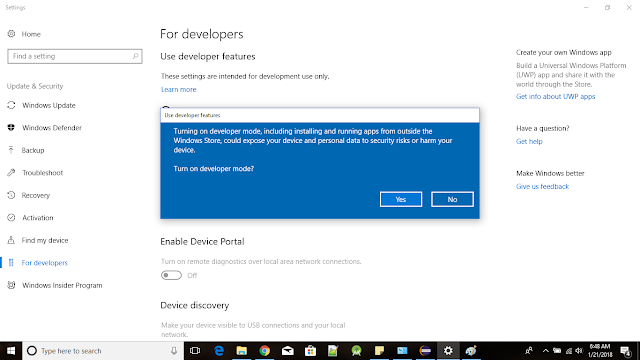Open the Mail app from taskbar
Image resolution: width=640 pixels, height=360 pixels.
click(x=287, y=351)
